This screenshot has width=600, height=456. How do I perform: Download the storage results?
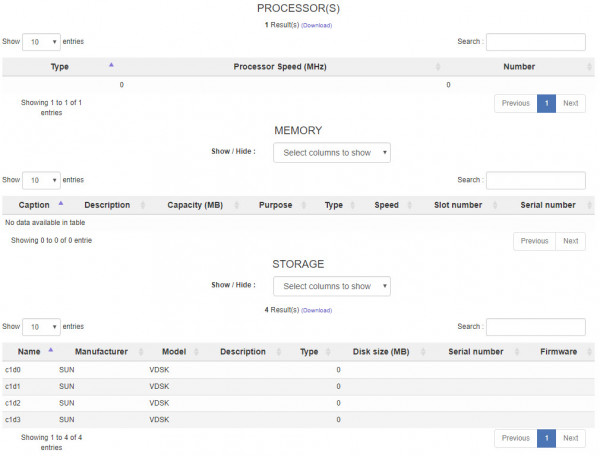point(316,310)
